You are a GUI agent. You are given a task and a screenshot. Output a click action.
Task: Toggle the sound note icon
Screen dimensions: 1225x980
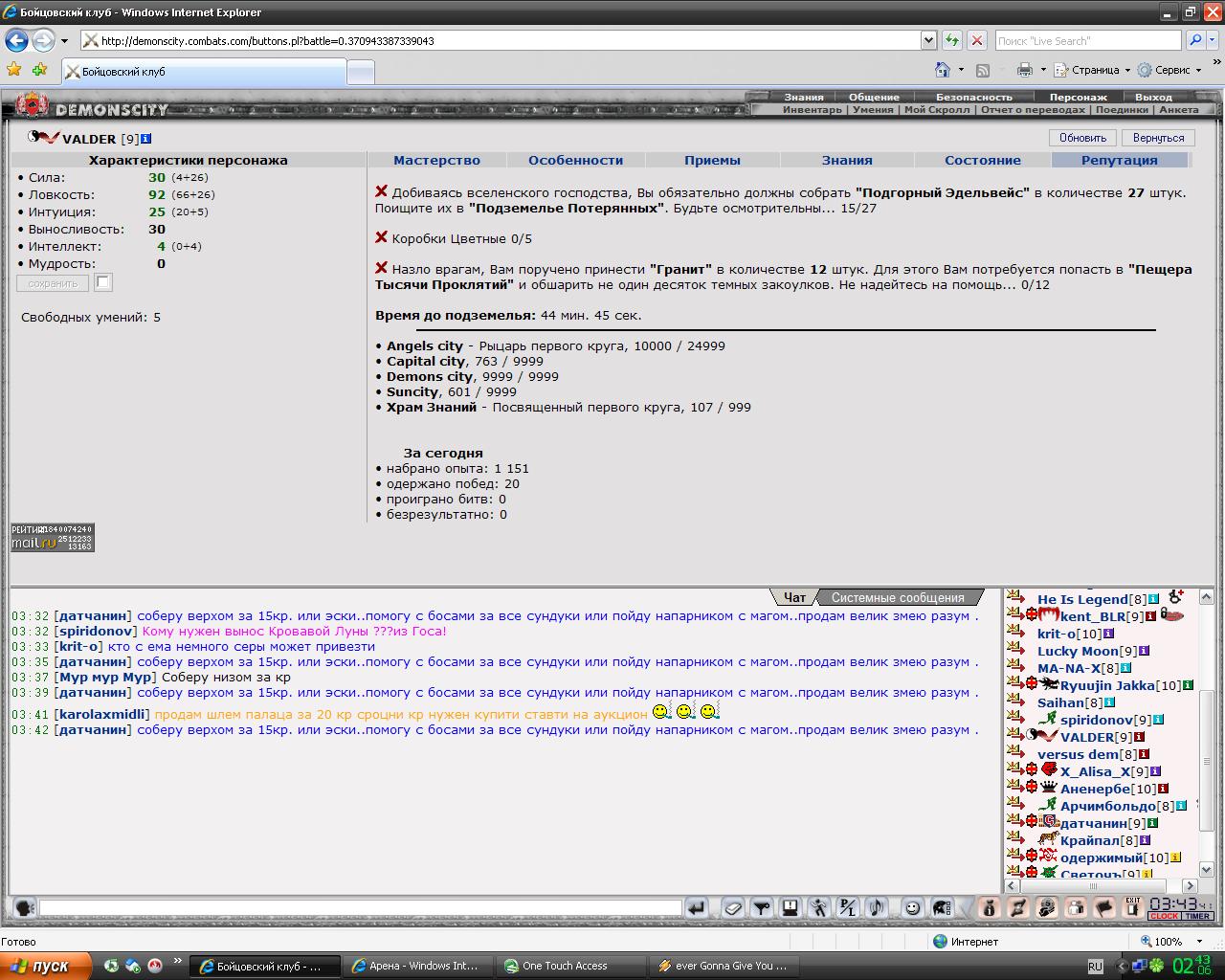877,908
